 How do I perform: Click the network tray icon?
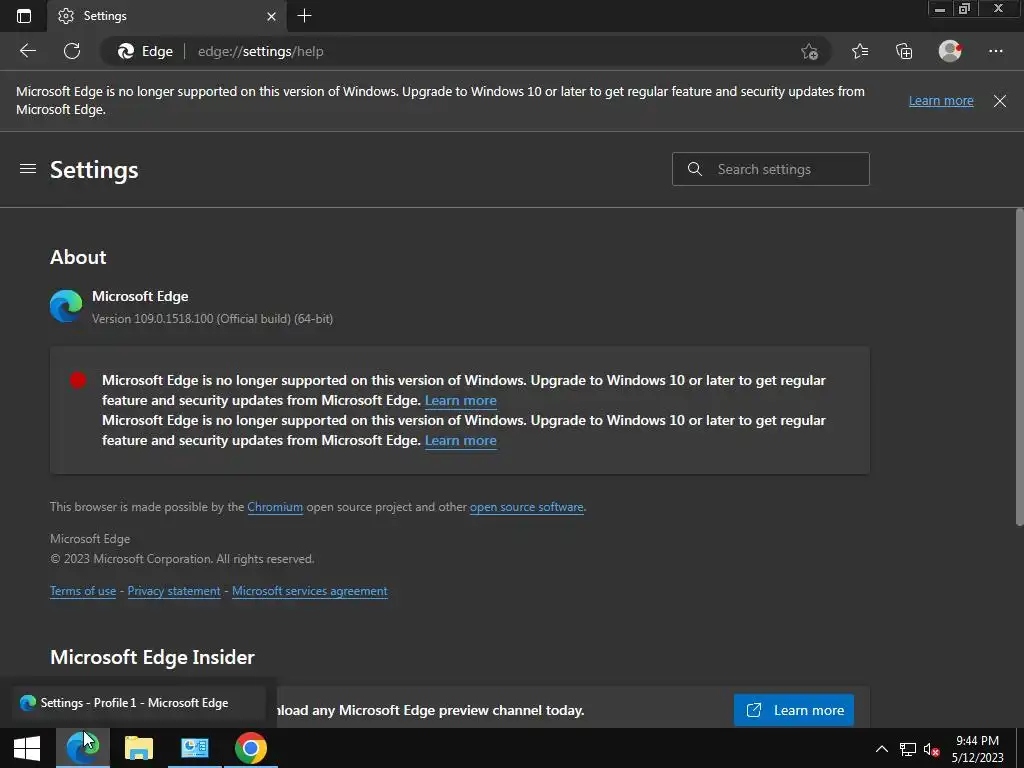tap(908, 749)
